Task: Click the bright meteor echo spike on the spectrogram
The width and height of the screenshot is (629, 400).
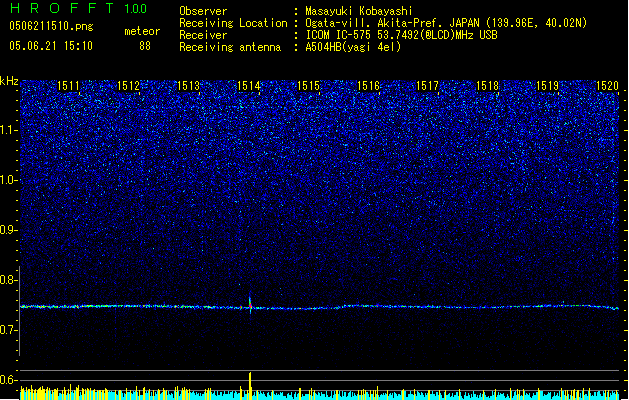Action: point(250,305)
